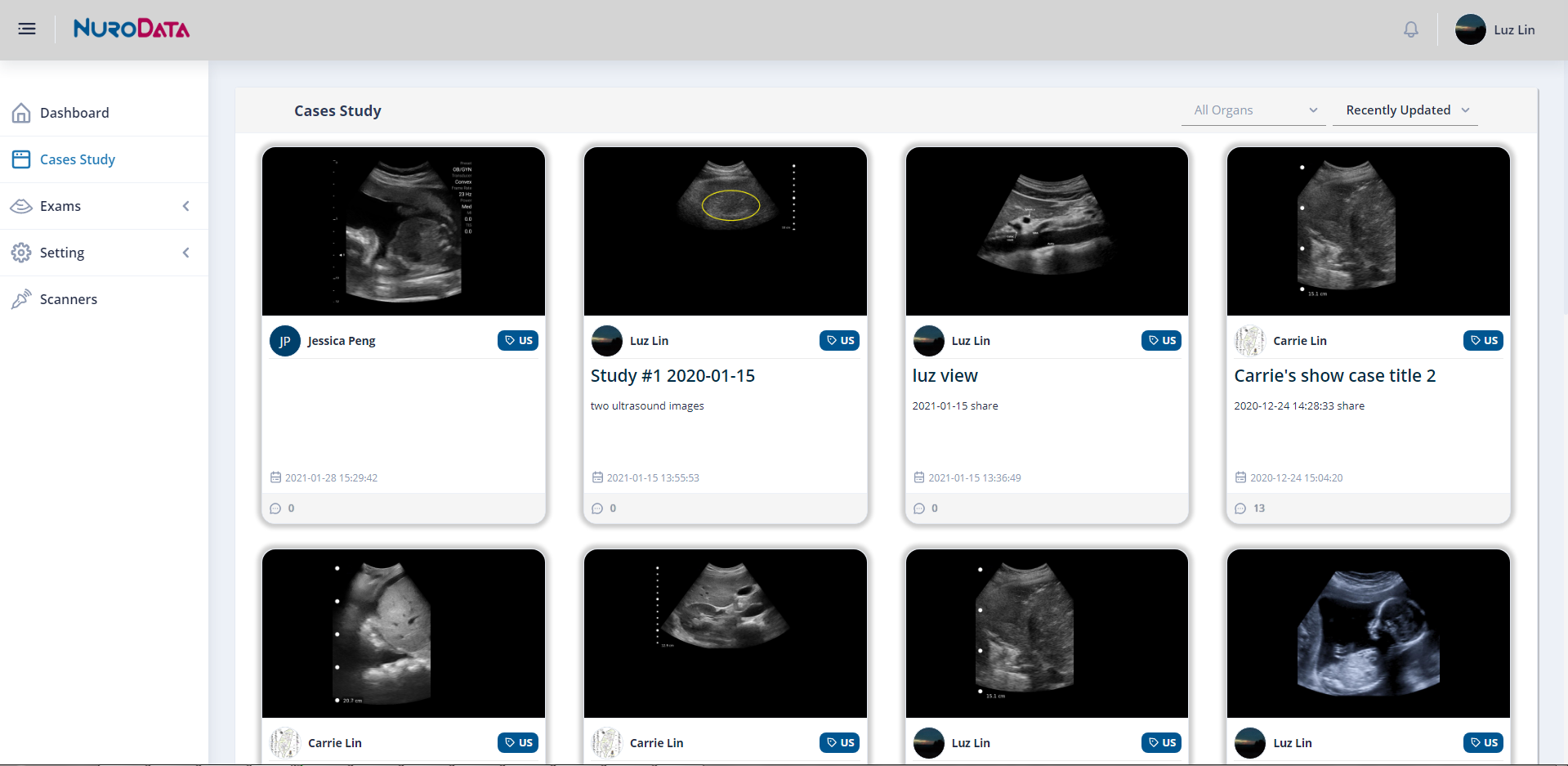
Task: Expand the Exams chevron
Action: coord(186,206)
